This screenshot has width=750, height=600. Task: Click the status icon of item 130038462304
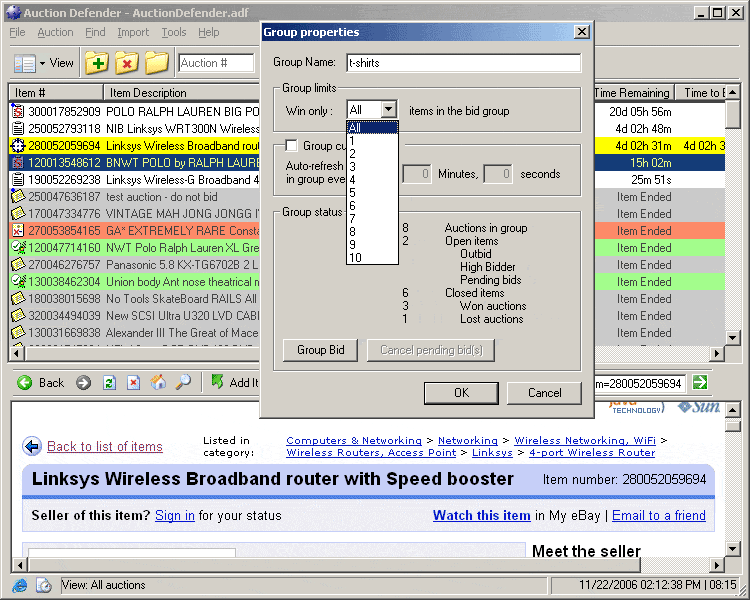(x=18, y=281)
